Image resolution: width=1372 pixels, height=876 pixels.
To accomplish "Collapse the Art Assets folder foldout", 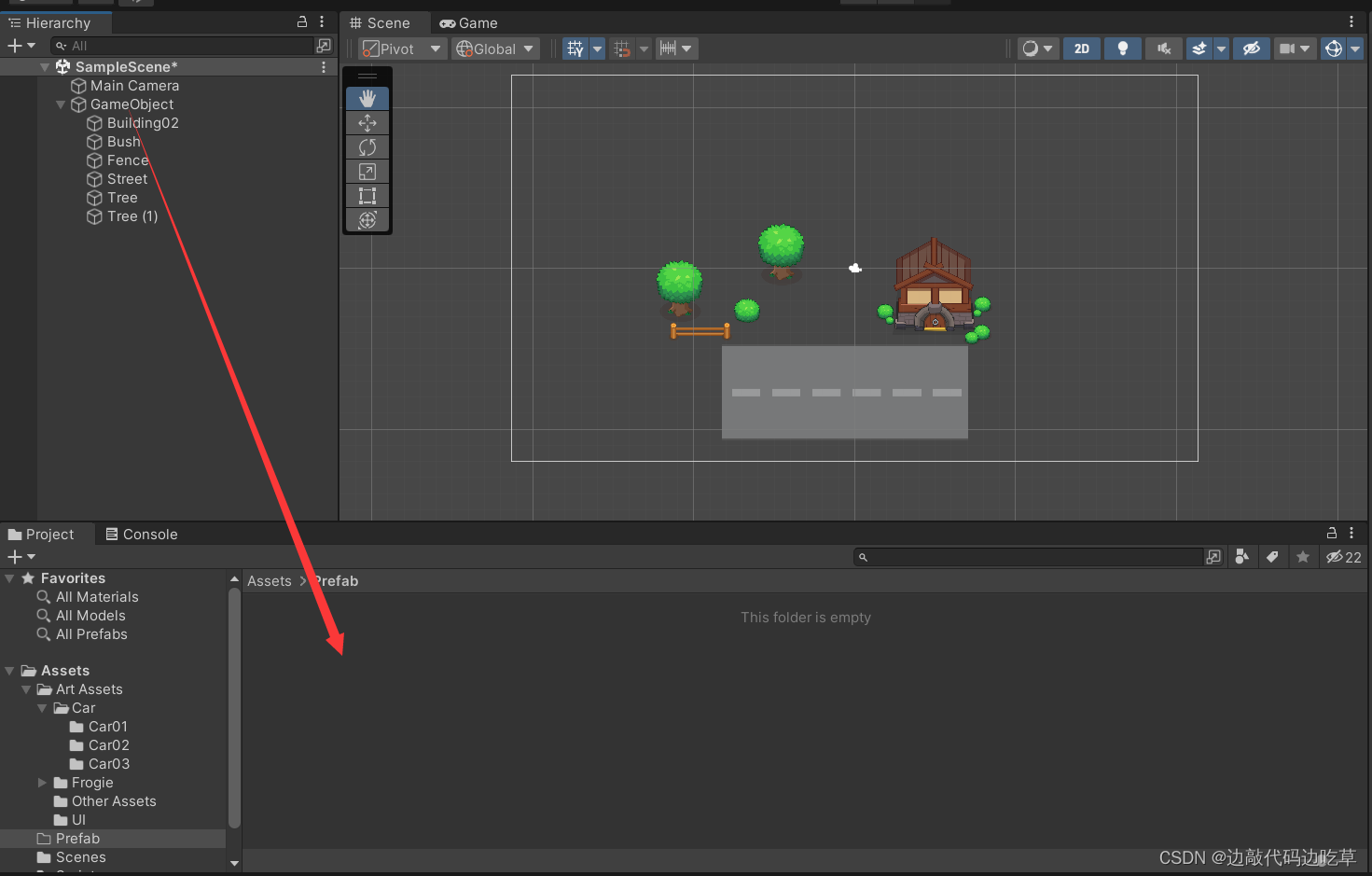I will (x=26, y=689).
